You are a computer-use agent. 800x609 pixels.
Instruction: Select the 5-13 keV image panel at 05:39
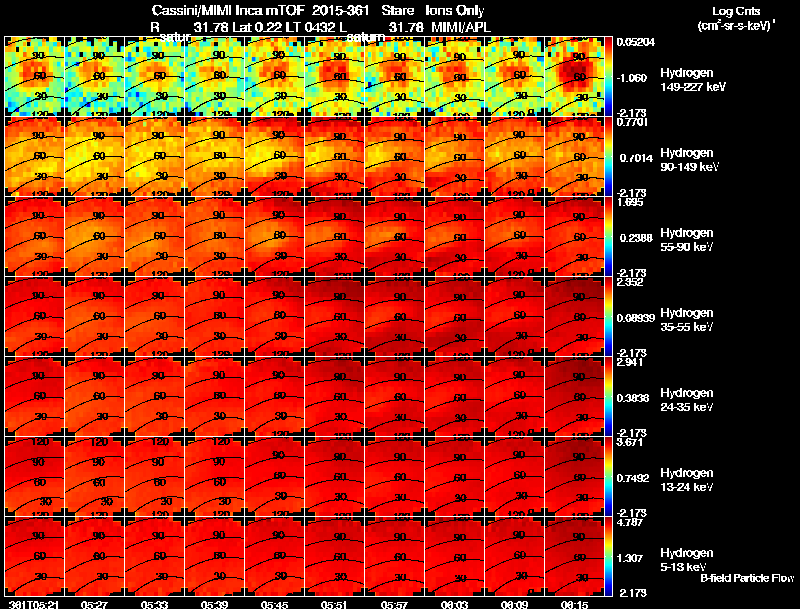pos(215,556)
